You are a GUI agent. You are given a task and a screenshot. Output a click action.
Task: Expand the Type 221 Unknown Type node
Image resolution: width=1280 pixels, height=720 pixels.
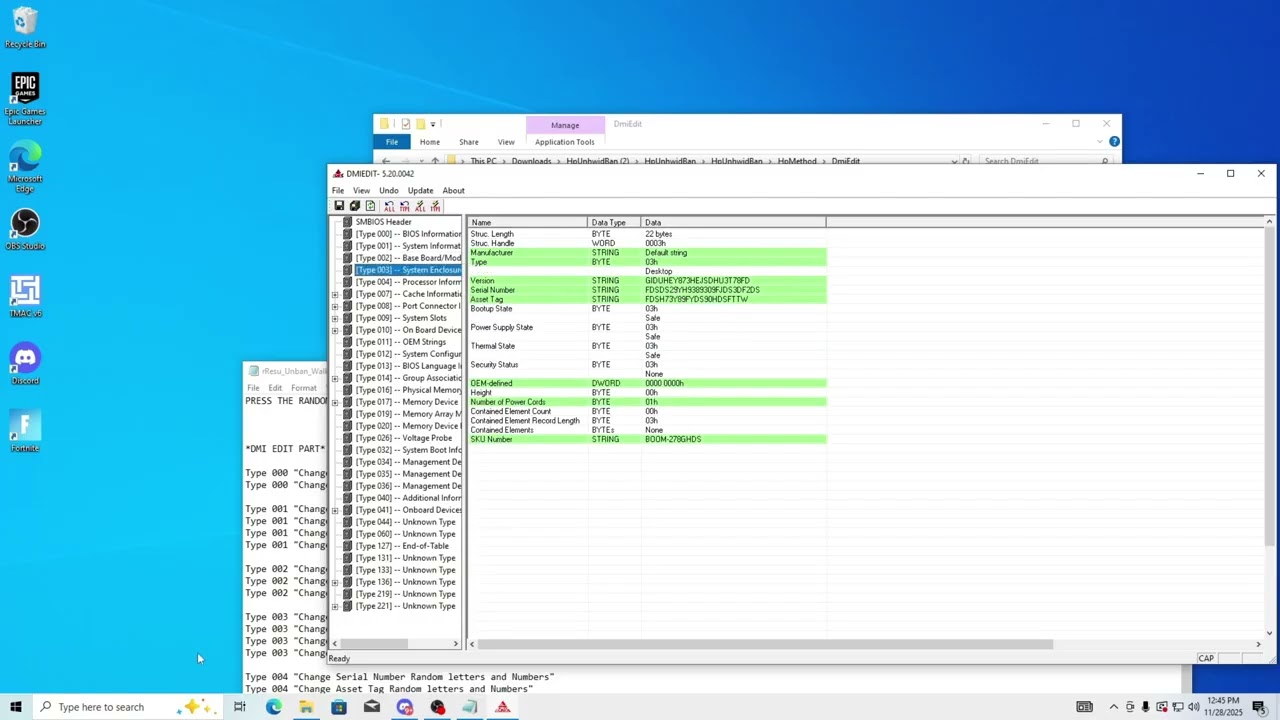(335, 606)
